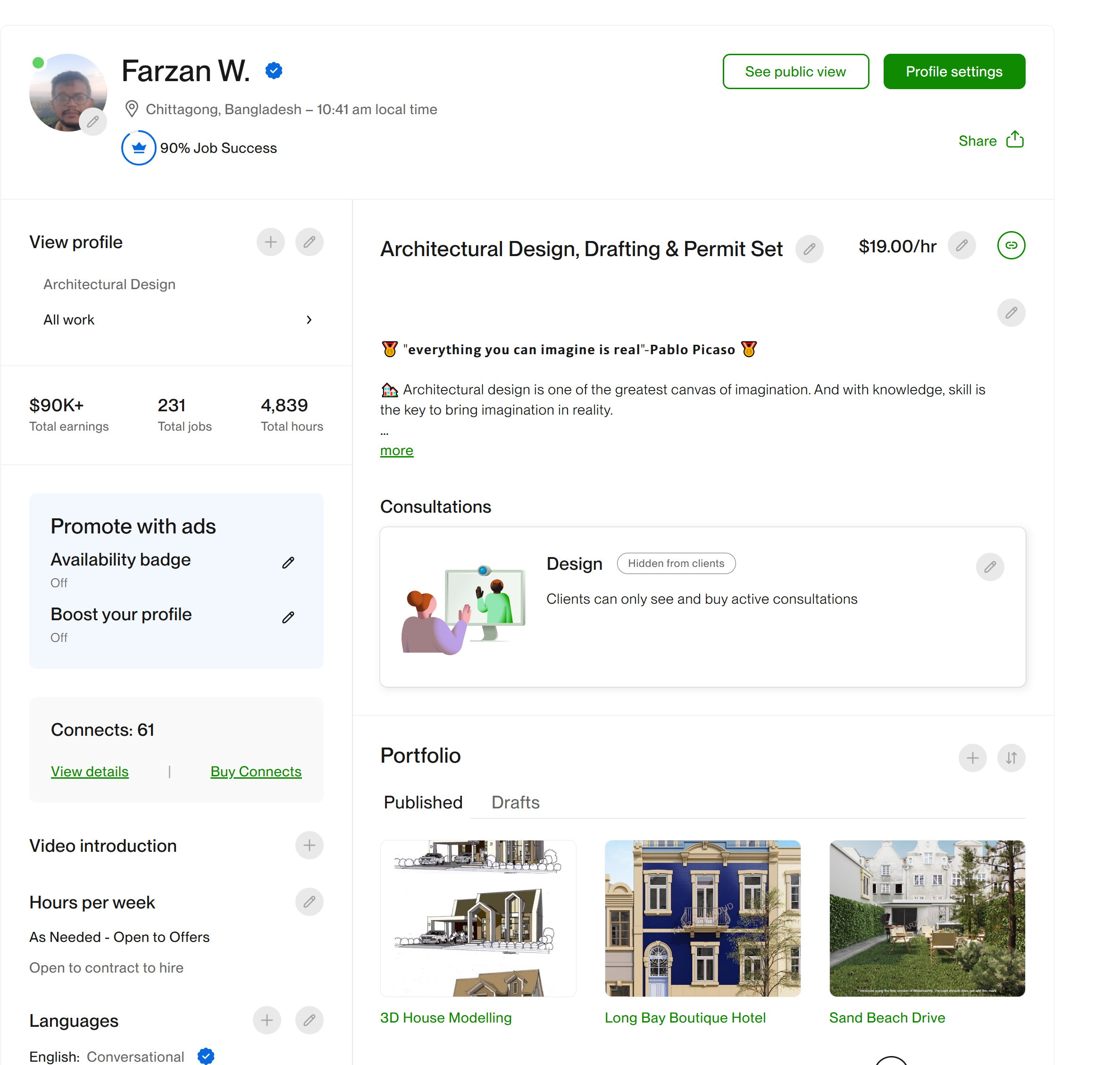Viewport: 1120px width, 1065px height.
Task: Add a new portfolio item
Action: coord(972,758)
